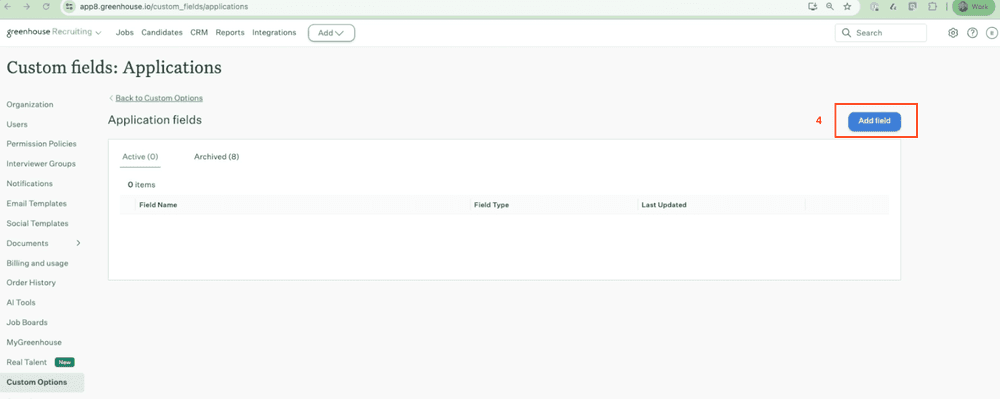The height and width of the screenshot is (399, 1000).
Task: Reload the page with the refresh icon
Action: pos(46,6)
